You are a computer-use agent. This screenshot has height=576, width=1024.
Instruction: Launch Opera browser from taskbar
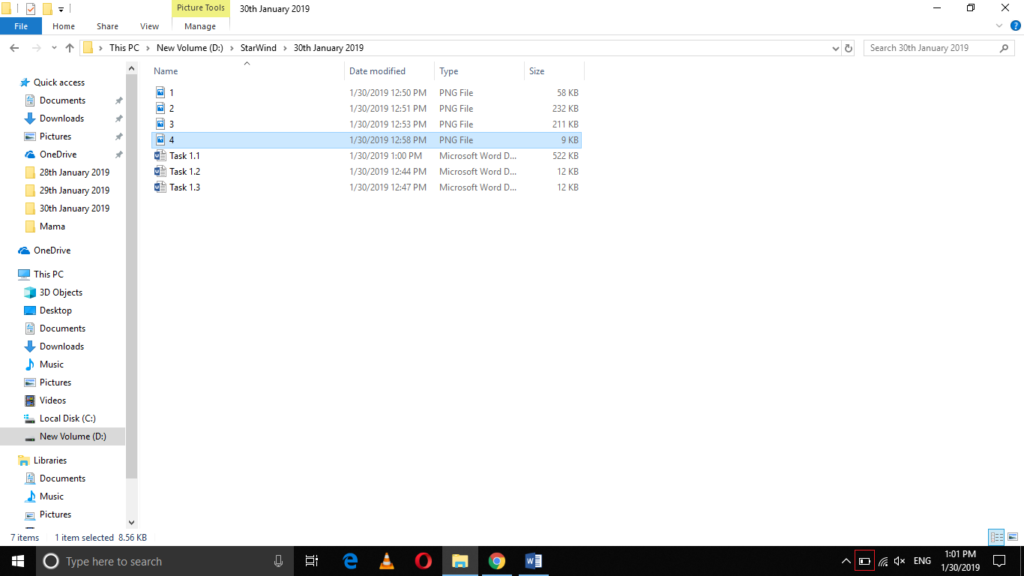click(423, 561)
